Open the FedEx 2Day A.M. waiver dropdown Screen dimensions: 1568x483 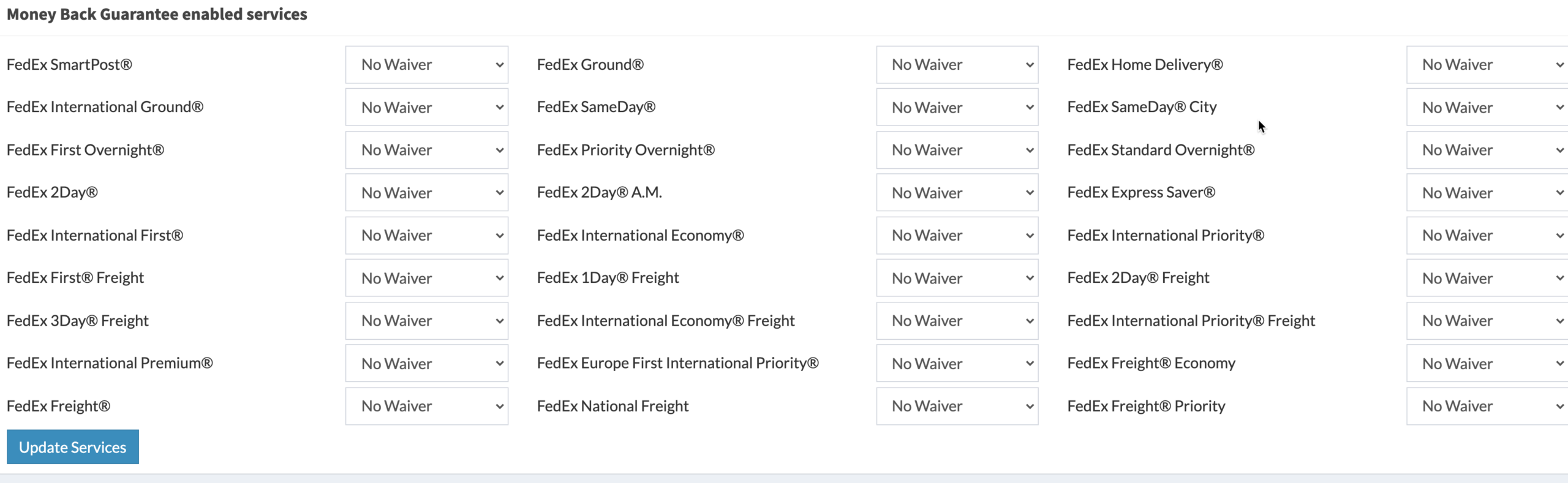[x=957, y=192]
